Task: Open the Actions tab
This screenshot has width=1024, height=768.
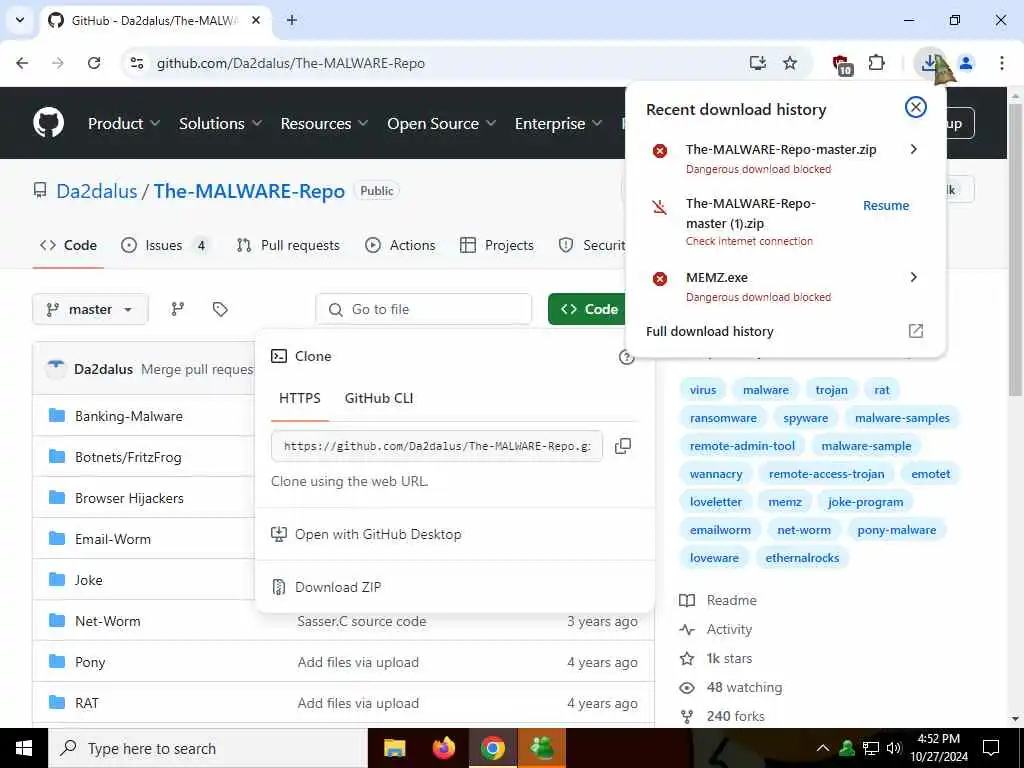Action: [x=400, y=245]
